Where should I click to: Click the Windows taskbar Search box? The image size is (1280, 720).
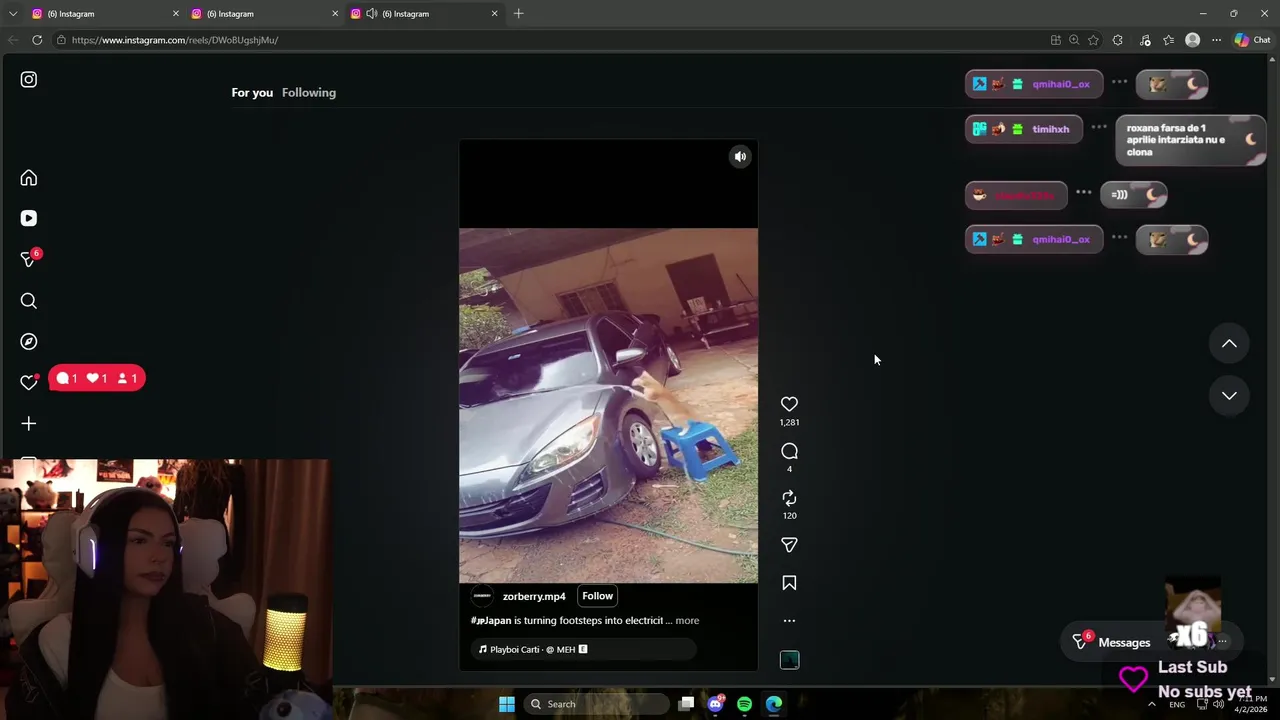596,704
